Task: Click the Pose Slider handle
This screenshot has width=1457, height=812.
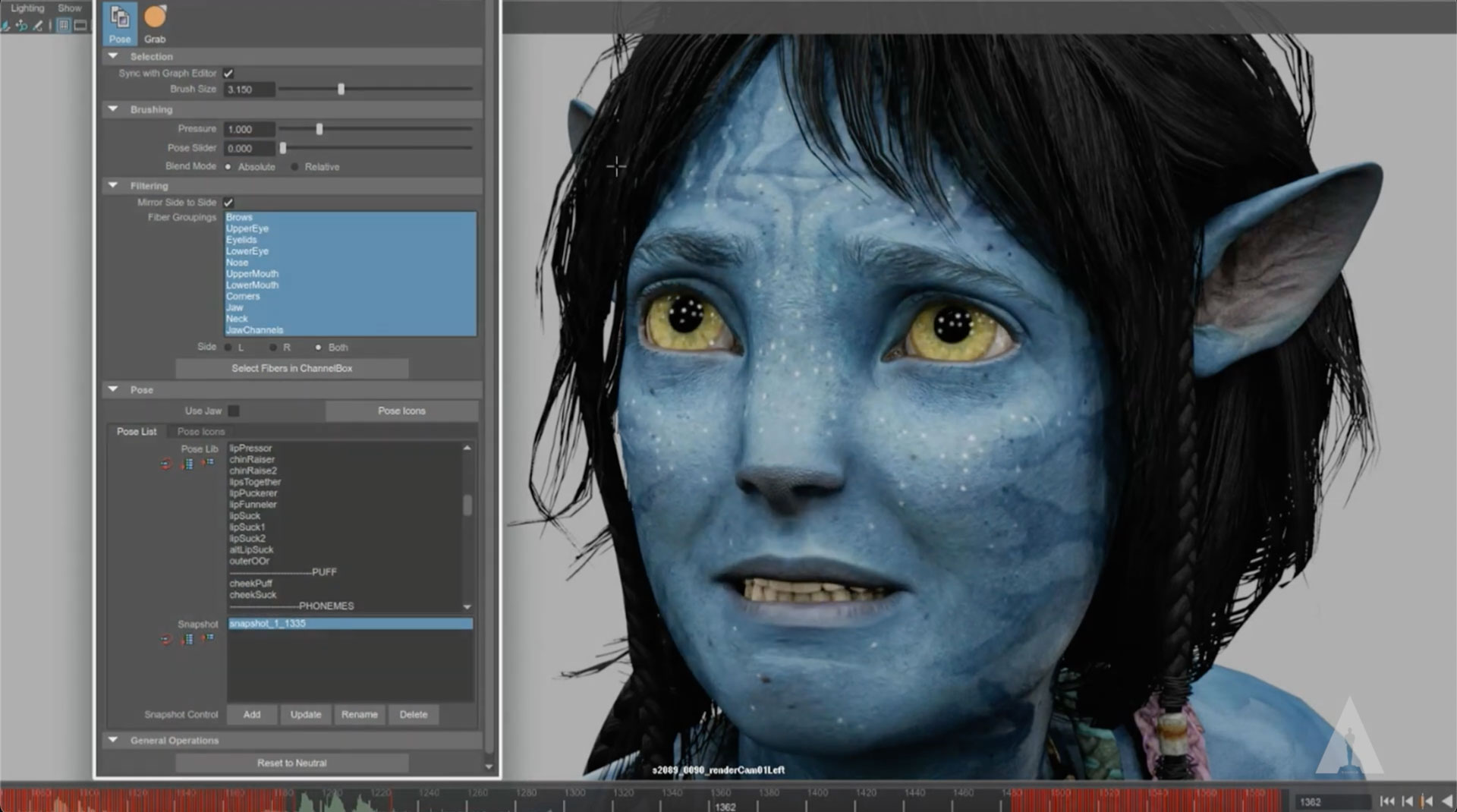Action: tap(283, 148)
